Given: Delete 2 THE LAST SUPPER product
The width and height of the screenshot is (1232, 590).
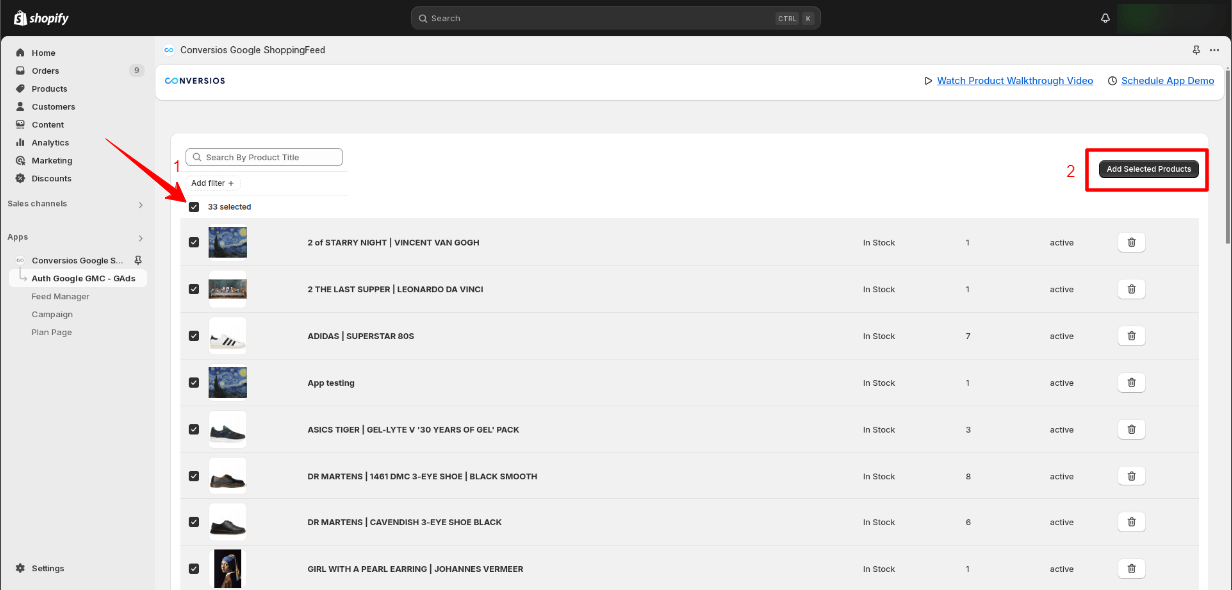Looking at the screenshot, I should pos(1131,289).
